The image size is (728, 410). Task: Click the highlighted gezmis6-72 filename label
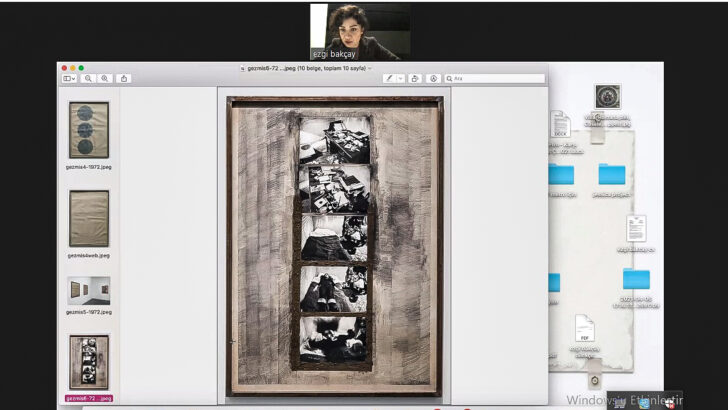point(89,398)
